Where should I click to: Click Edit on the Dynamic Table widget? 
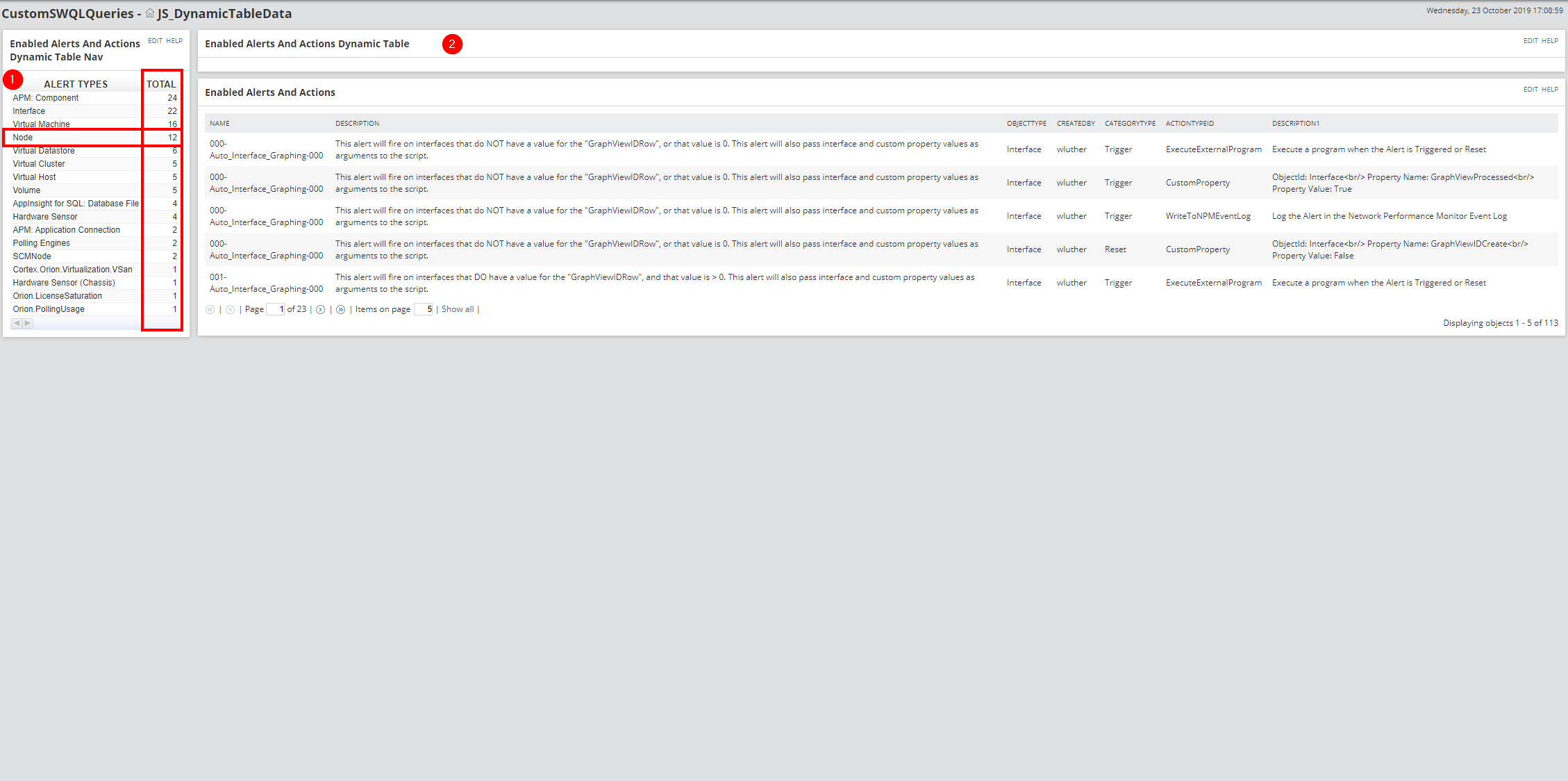tap(1531, 41)
